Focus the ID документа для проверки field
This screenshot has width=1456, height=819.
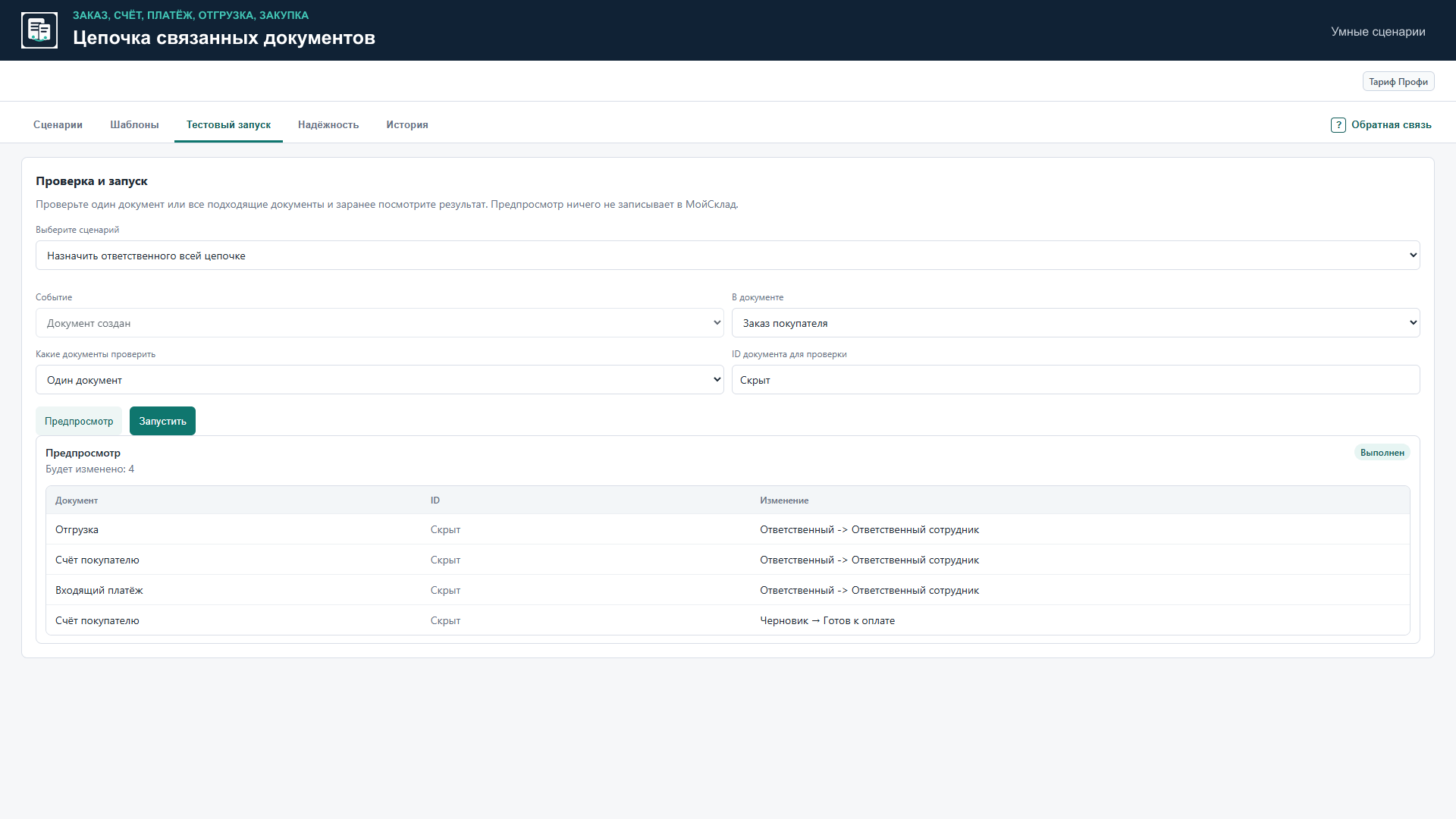1075,380
